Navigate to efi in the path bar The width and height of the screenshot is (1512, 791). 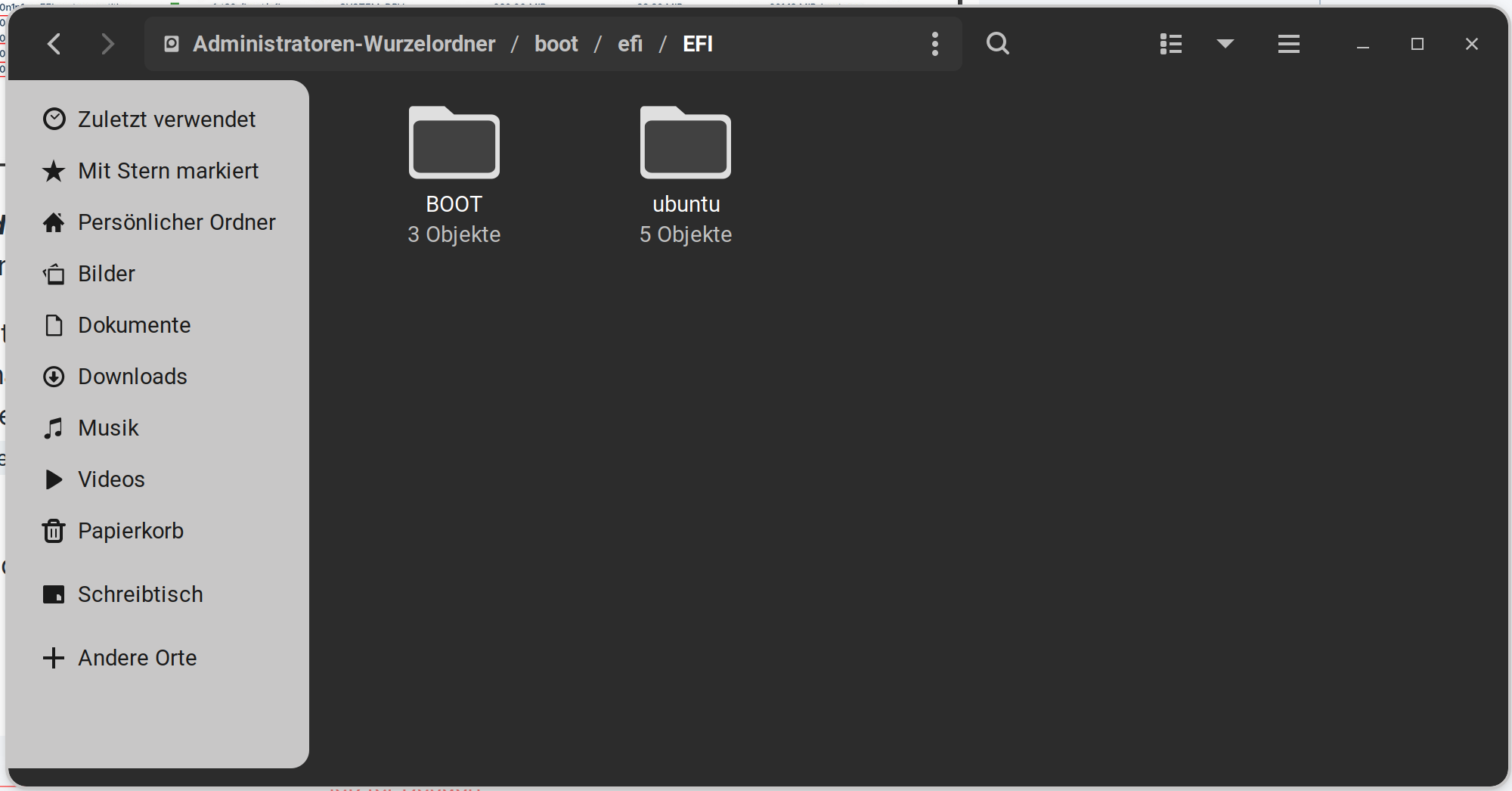click(631, 44)
